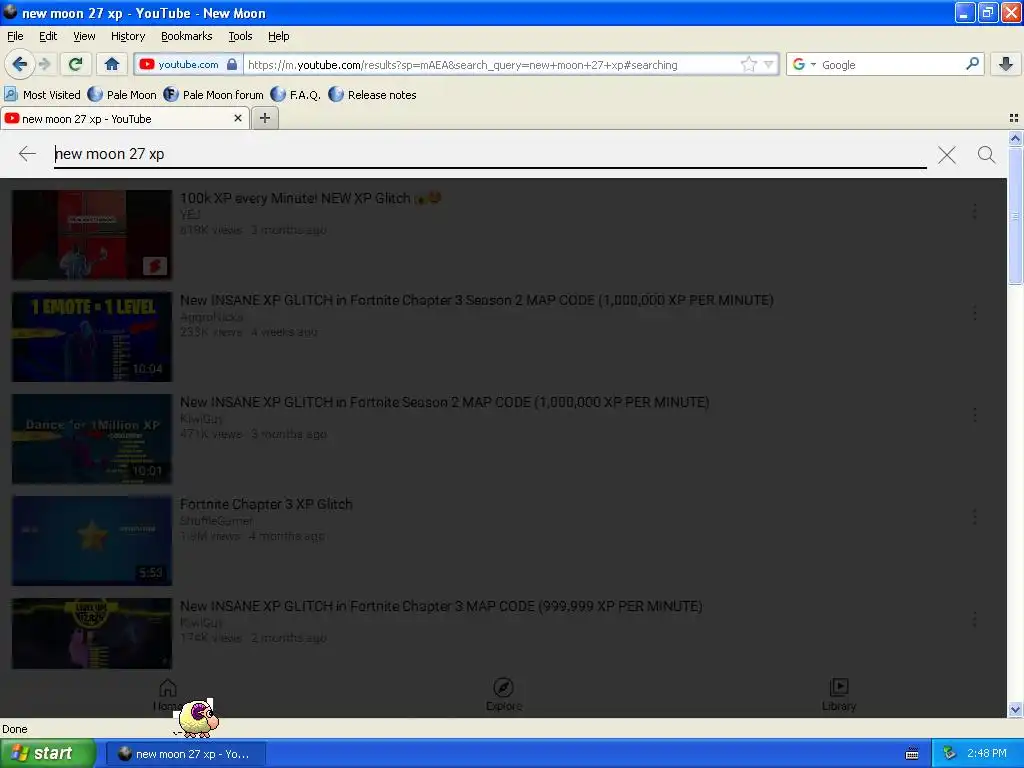1024x768 pixels.
Task: Open the Help menu
Action: click(x=279, y=36)
